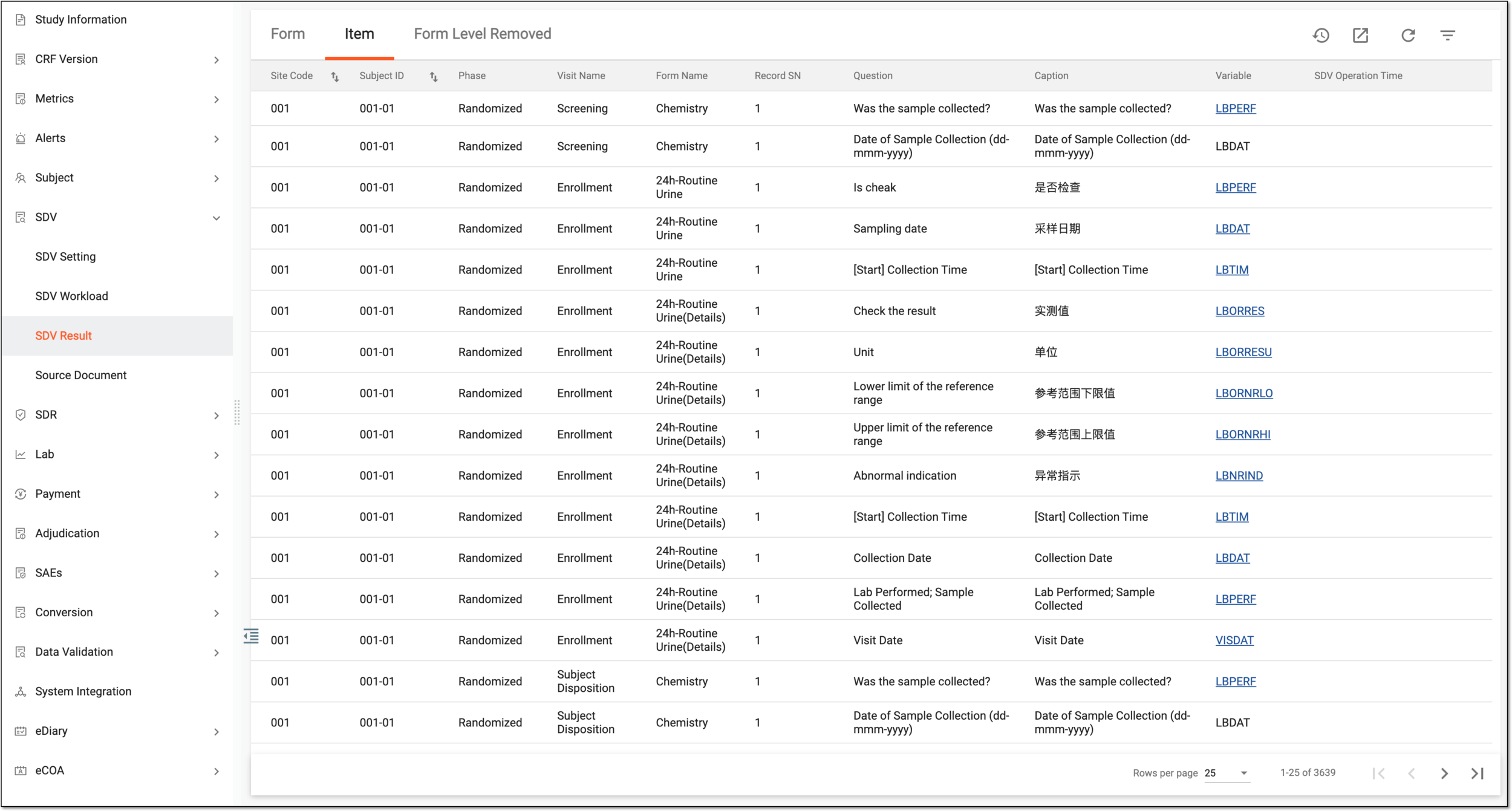
Task: Click the Subject person icon
Action: [21, 177]
